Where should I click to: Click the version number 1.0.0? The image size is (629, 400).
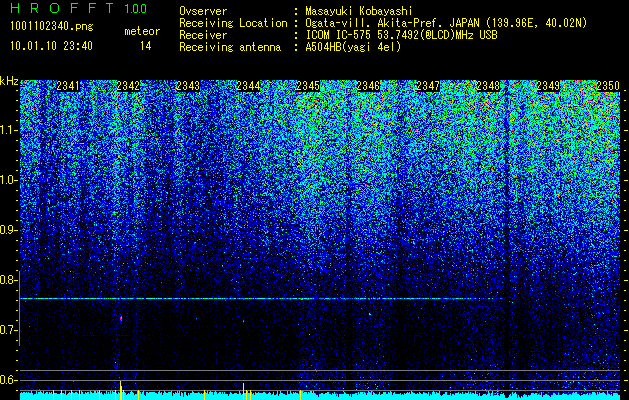point(135,8)
